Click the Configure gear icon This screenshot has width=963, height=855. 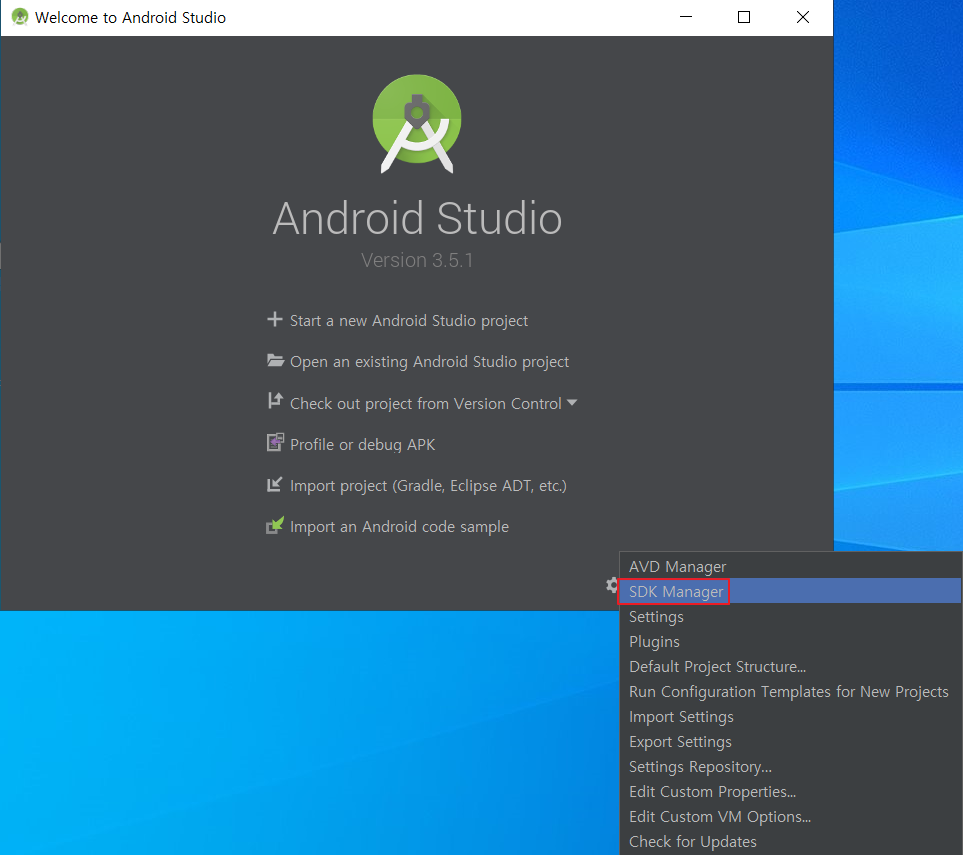point(612,585)
